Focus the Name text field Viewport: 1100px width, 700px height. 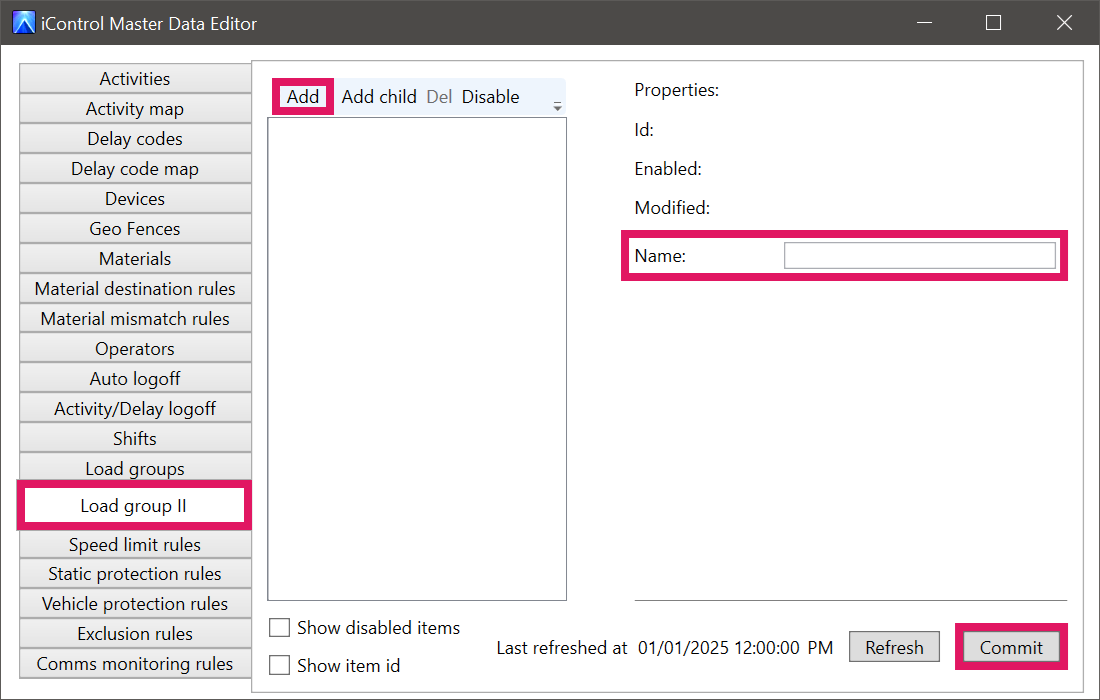[920, 255]
